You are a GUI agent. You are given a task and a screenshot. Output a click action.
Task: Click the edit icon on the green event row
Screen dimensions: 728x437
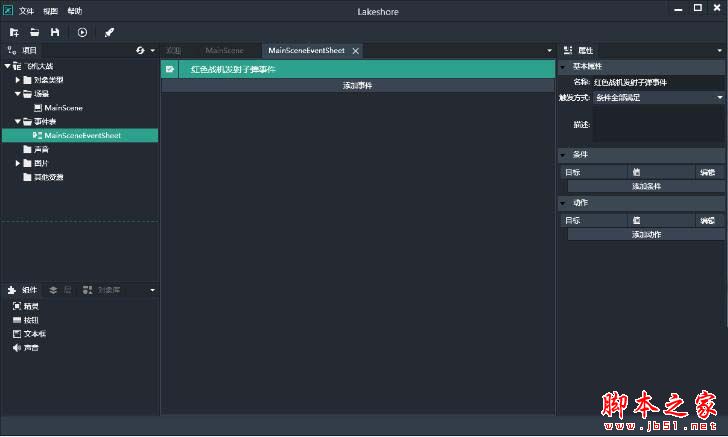click(169, 69)
